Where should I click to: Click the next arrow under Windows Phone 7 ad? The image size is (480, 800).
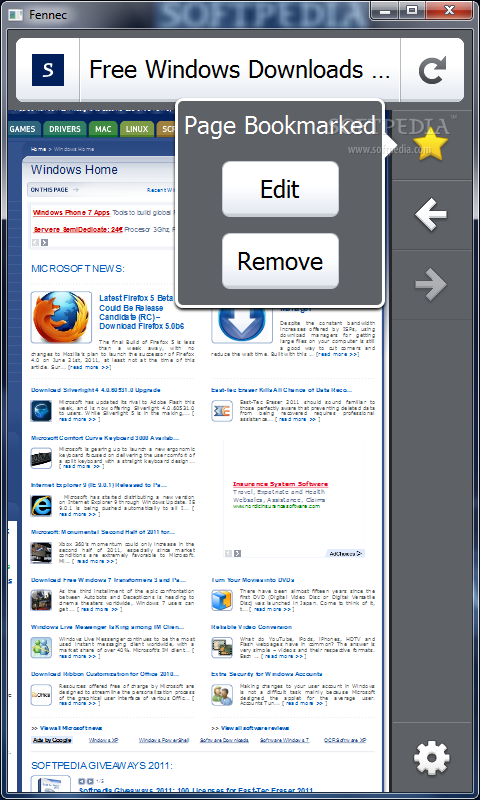(44, 242)
